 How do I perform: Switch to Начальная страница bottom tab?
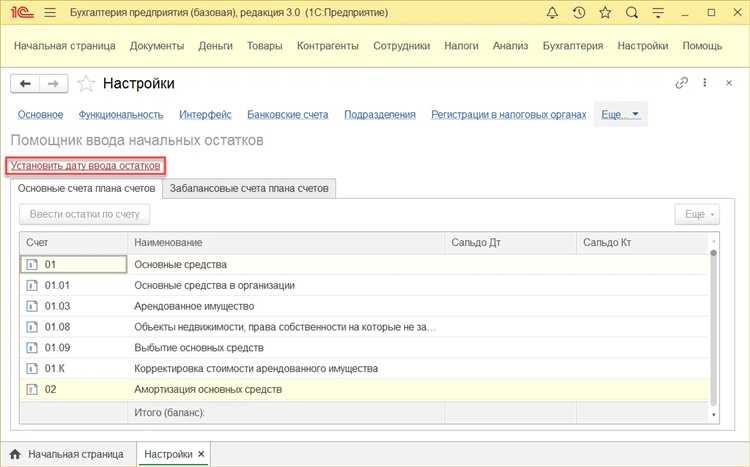[68, 454]
